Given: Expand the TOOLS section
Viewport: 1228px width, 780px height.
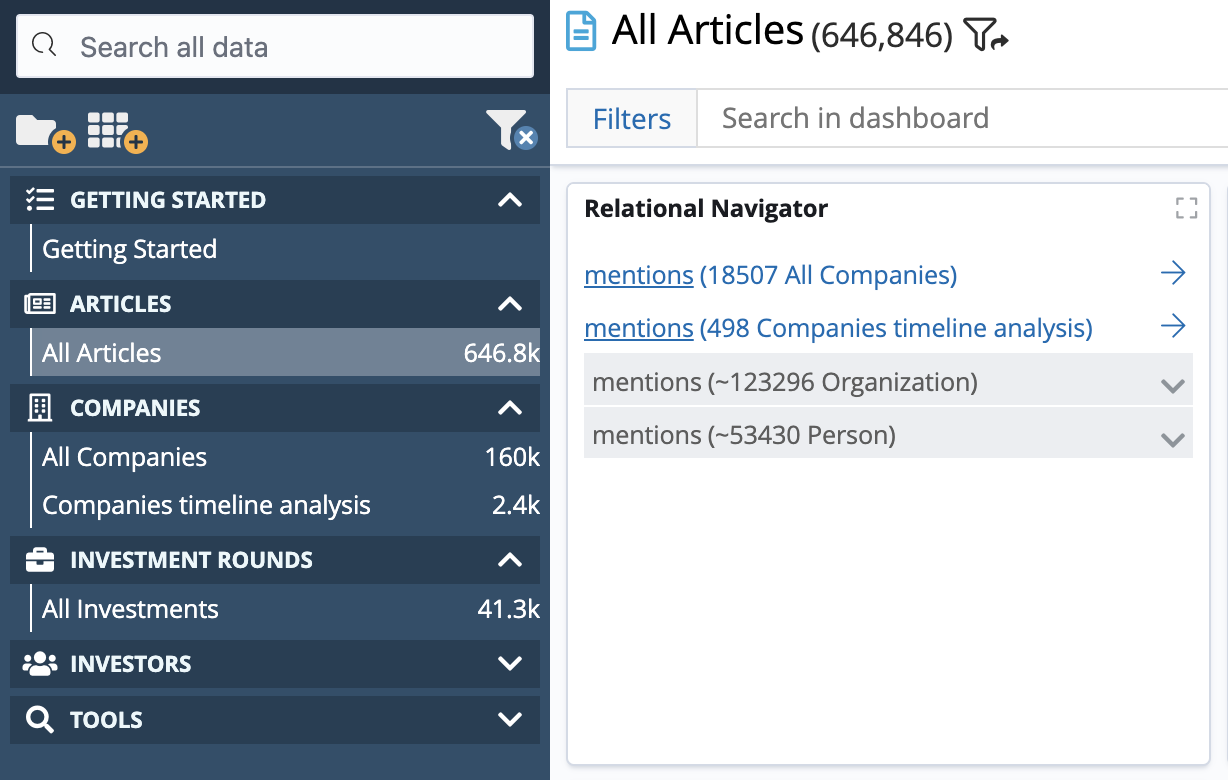Looking at the screenshot, I should (x=510, y=720).
